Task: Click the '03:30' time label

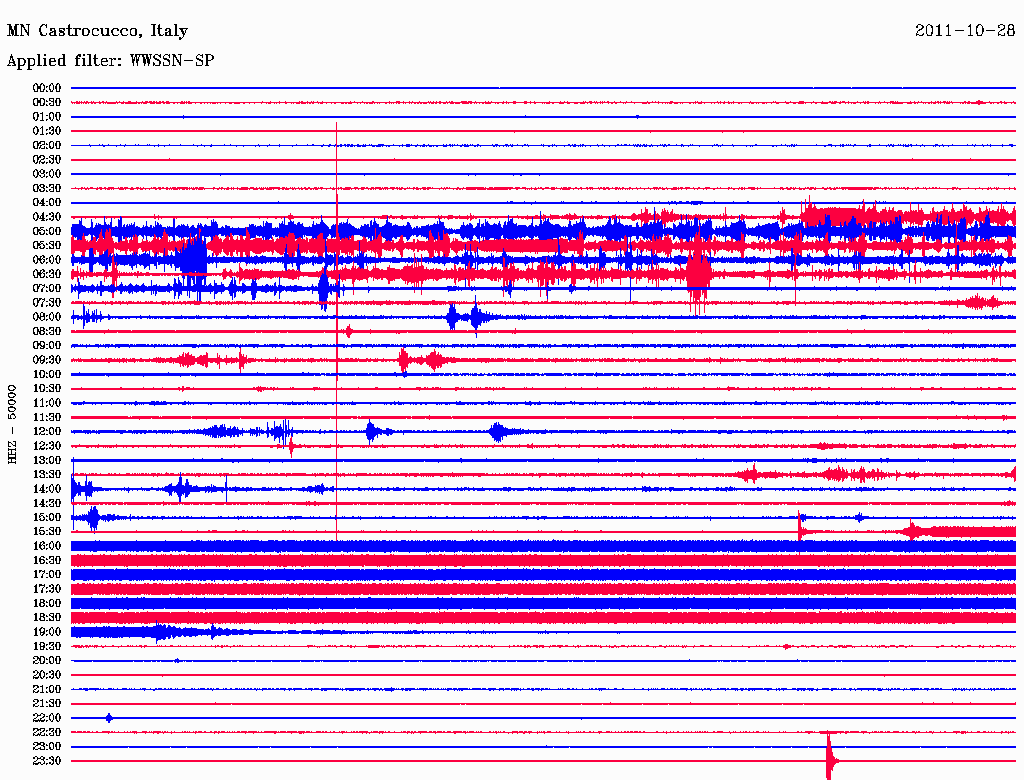Action: [47, 188]
